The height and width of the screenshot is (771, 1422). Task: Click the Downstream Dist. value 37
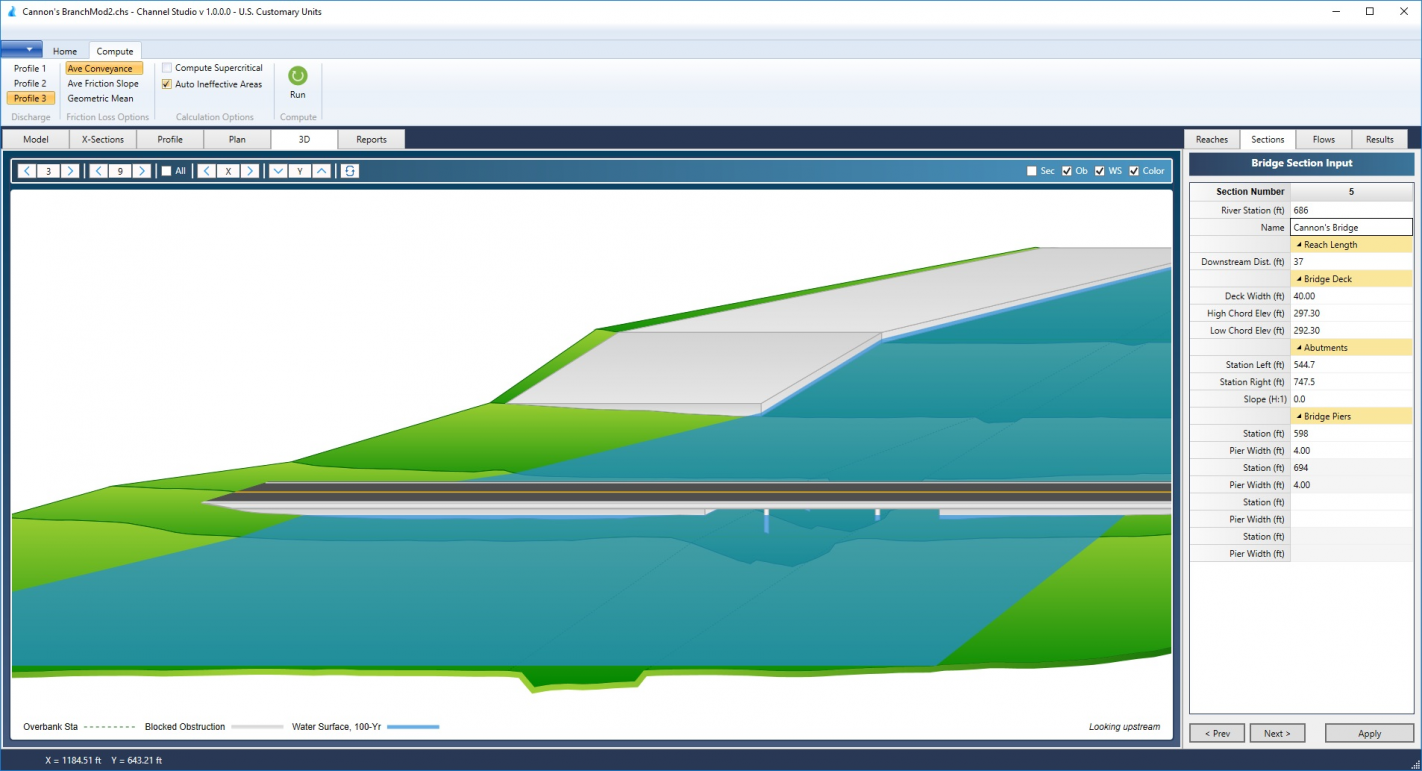1352,262
